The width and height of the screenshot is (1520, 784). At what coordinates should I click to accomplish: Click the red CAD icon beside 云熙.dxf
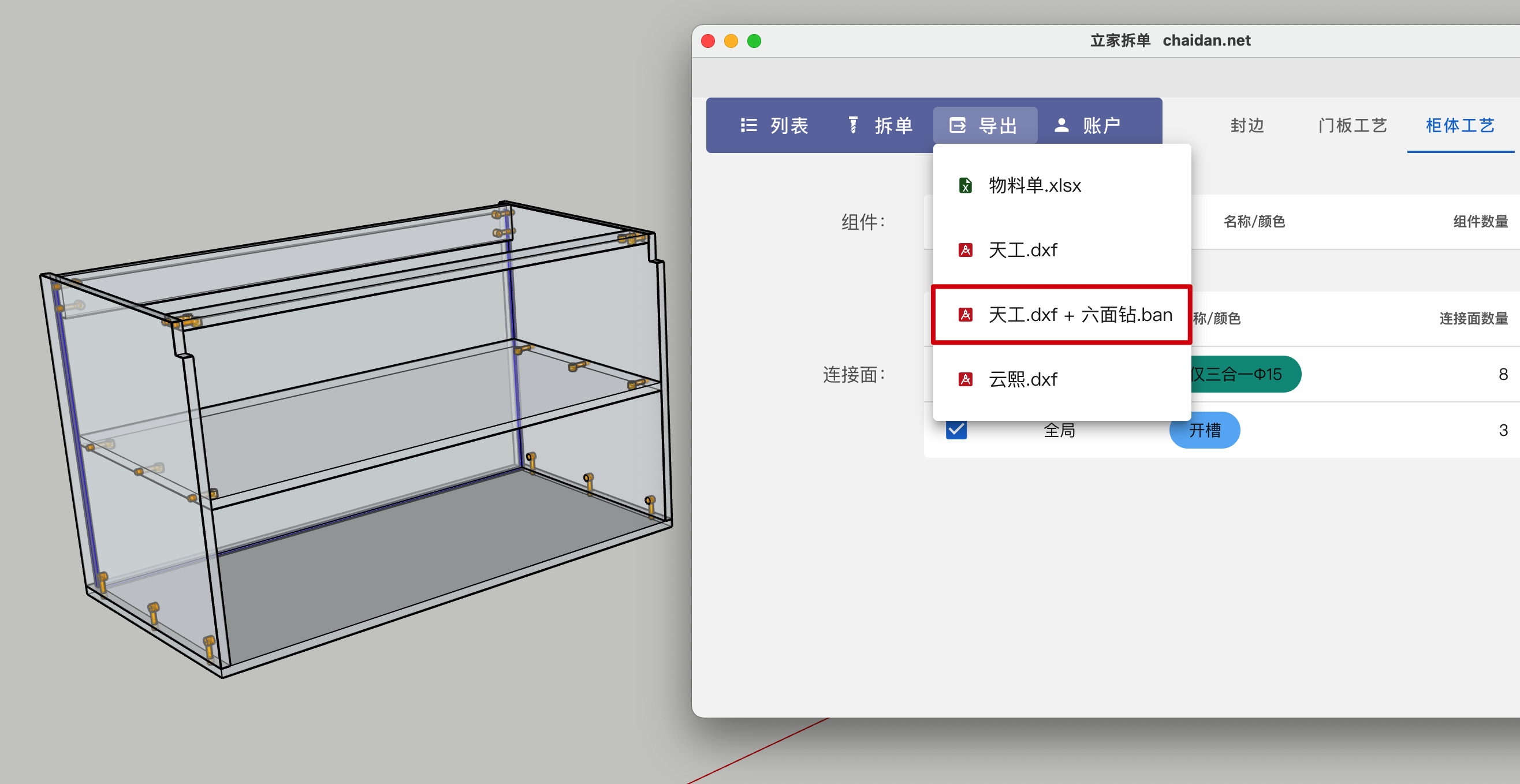[966, 379]
